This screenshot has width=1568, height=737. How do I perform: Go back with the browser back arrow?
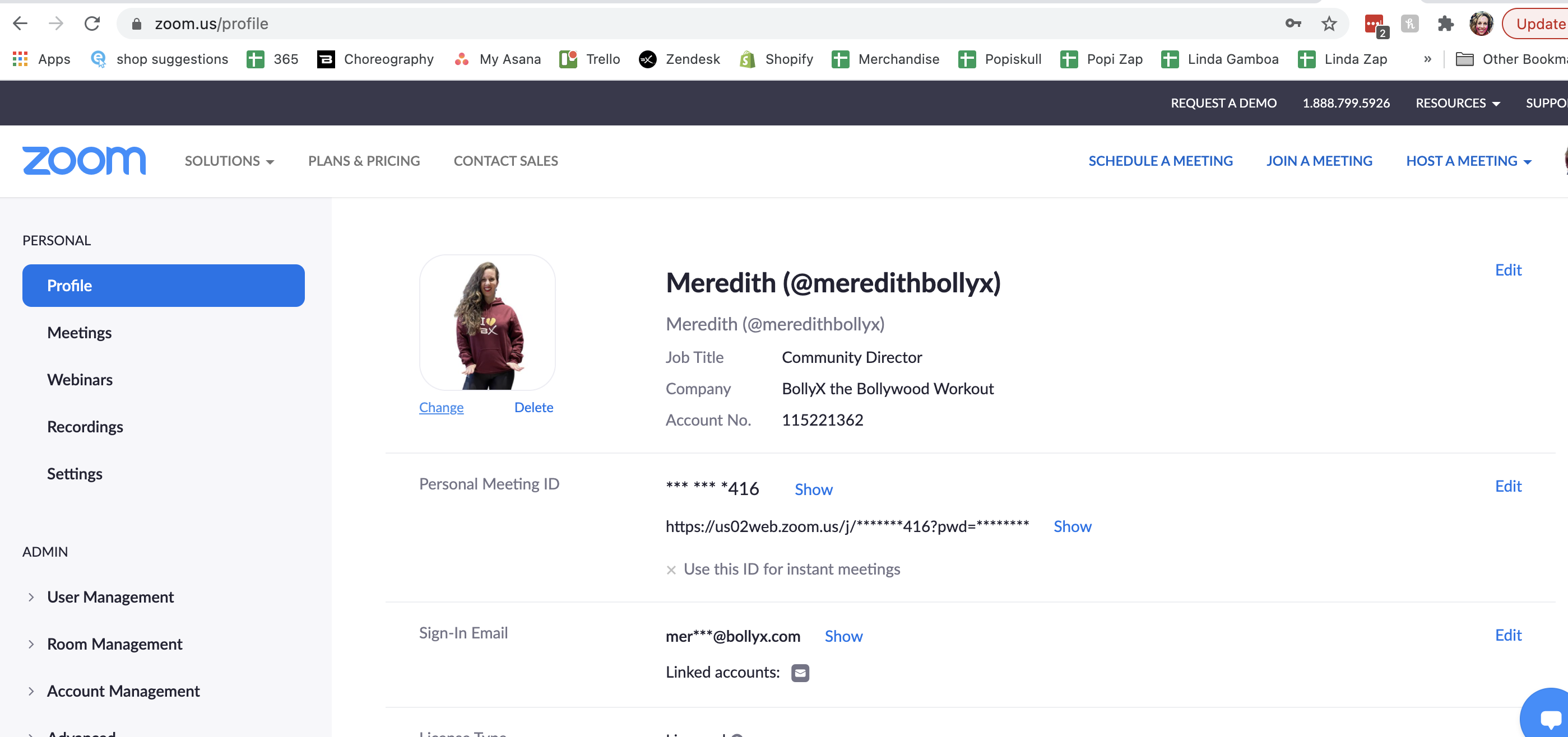pos(20,24)
